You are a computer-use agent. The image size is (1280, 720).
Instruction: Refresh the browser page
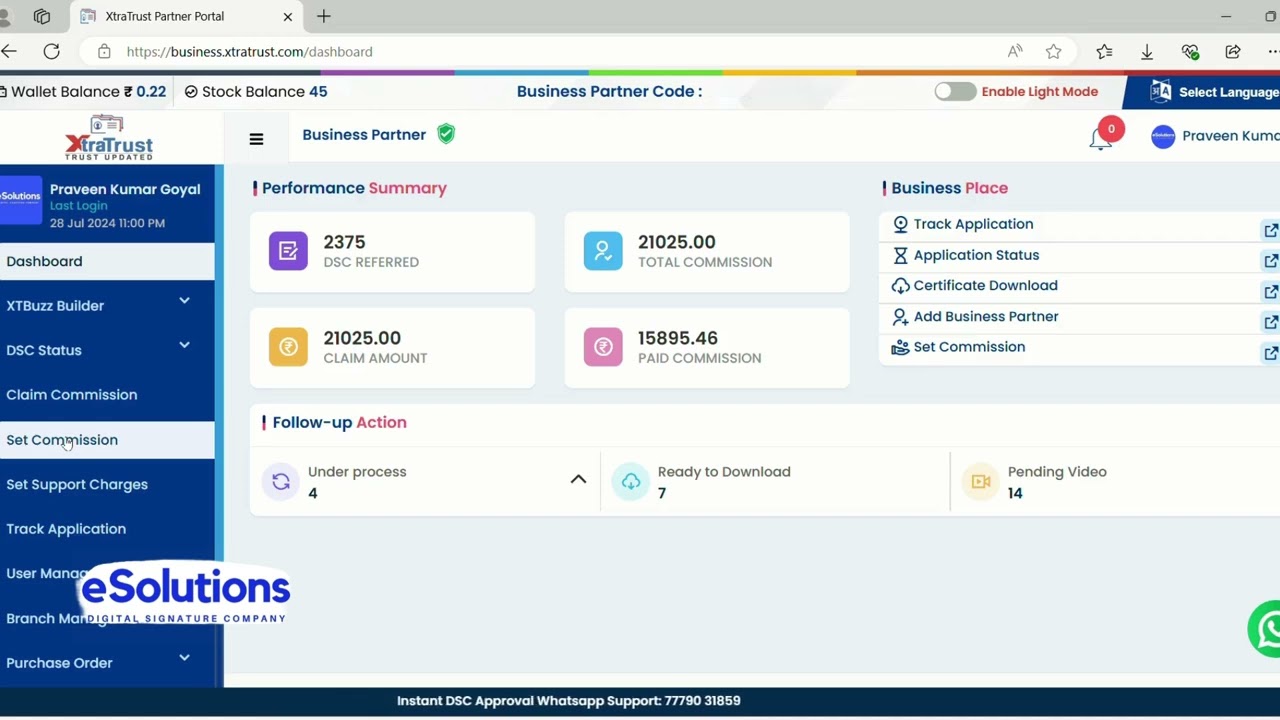click(51, 51)
